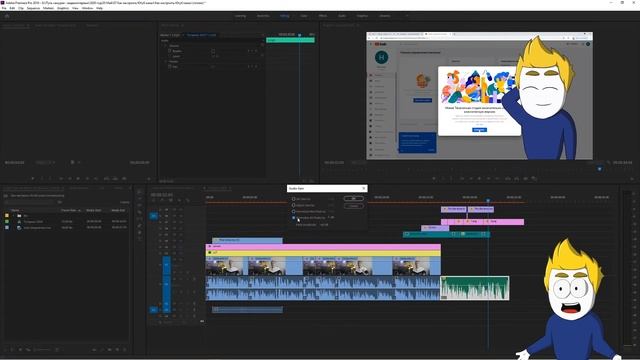Toggle the V1 source patch indicator
640x360 pixels.
click(153, 216)
